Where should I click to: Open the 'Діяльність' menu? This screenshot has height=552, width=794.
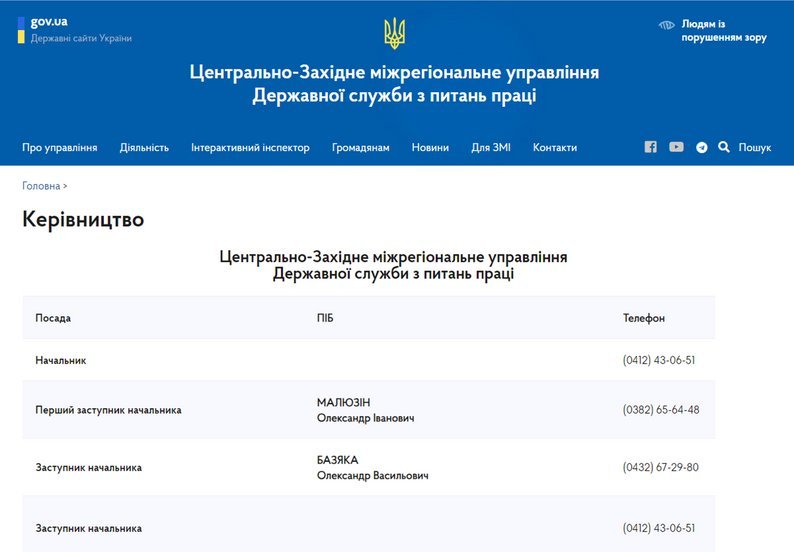[x=144, y=147]
